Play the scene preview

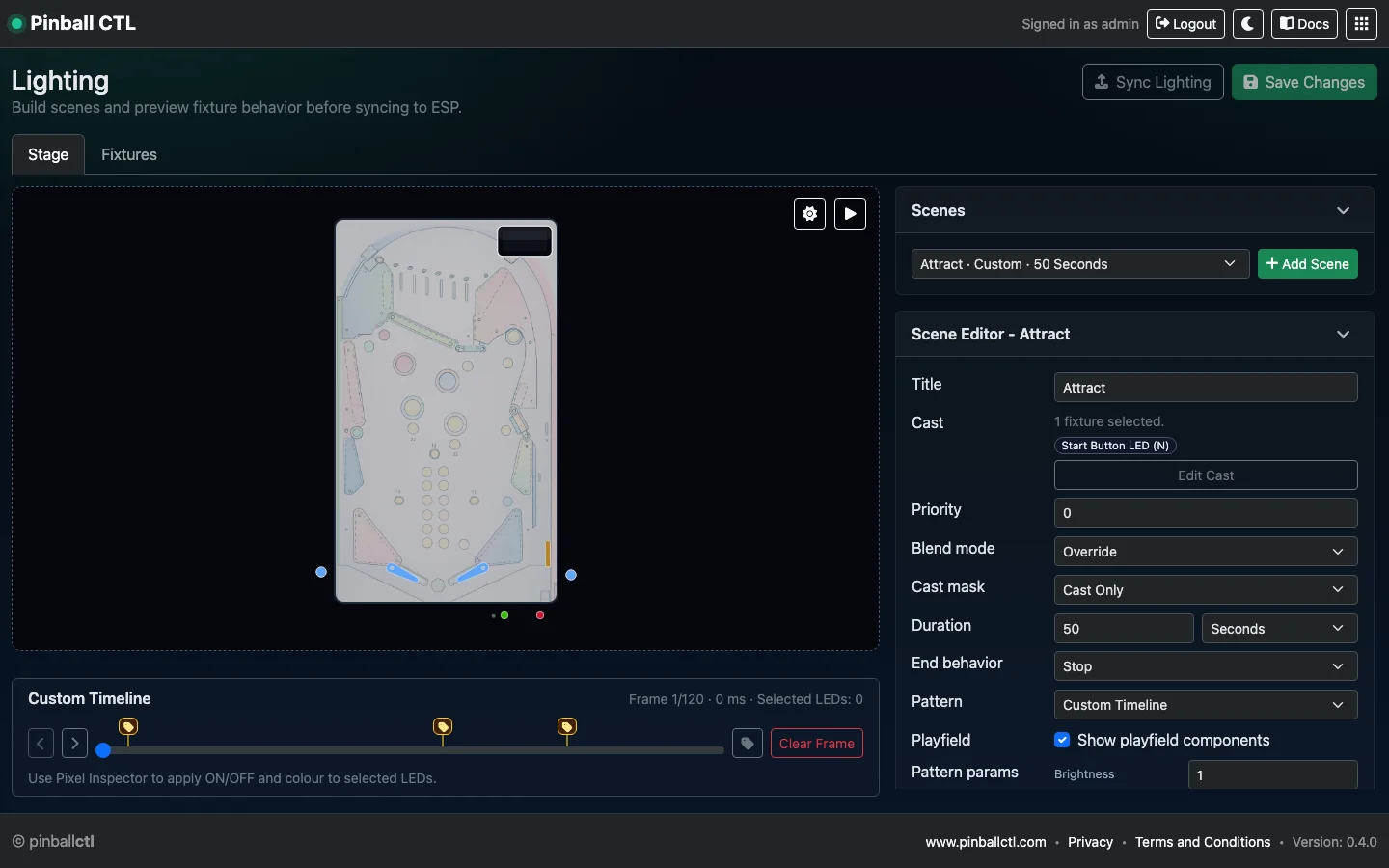click(850, 214)
